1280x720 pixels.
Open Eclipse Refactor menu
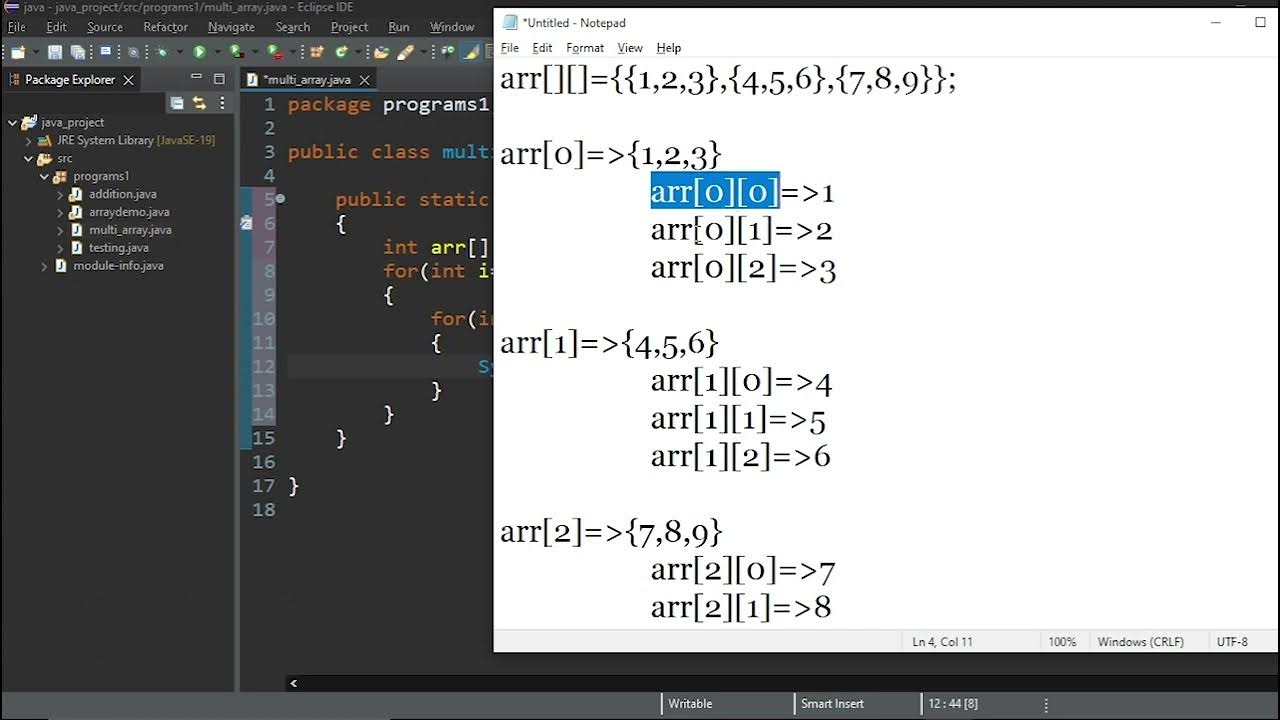pos(165,27)
